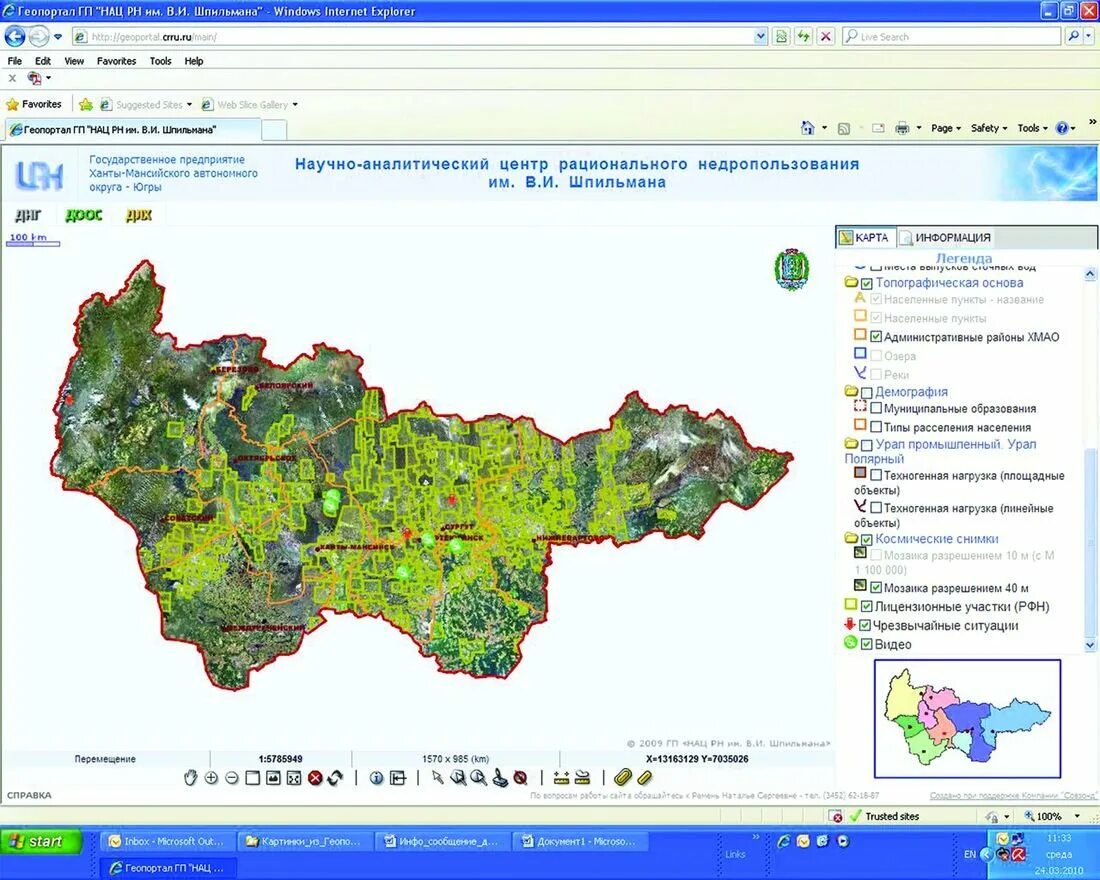This screenshot has width=1100, height=880.
Task: Click the zoom to rectangle tool
Action: click(253, 778)
